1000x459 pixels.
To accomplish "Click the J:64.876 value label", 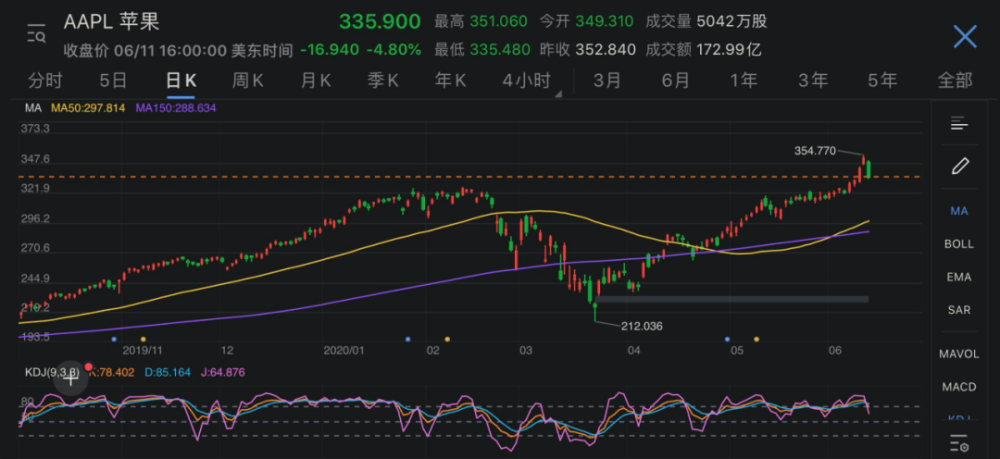I will [x=223, y=372].
